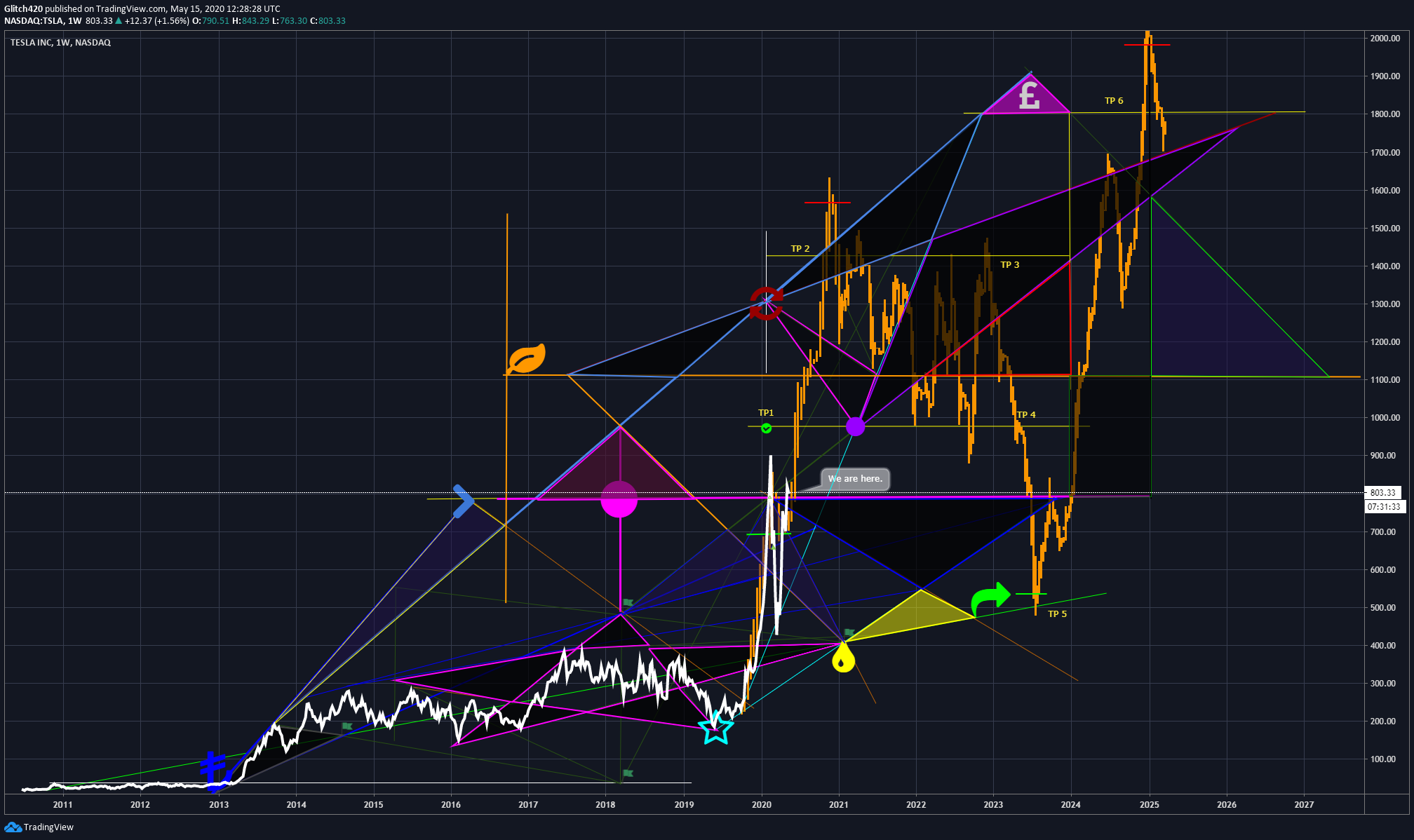Click the purple circle marker near 1000
This screenshot has height=840, width=1414.
(856, 426)
